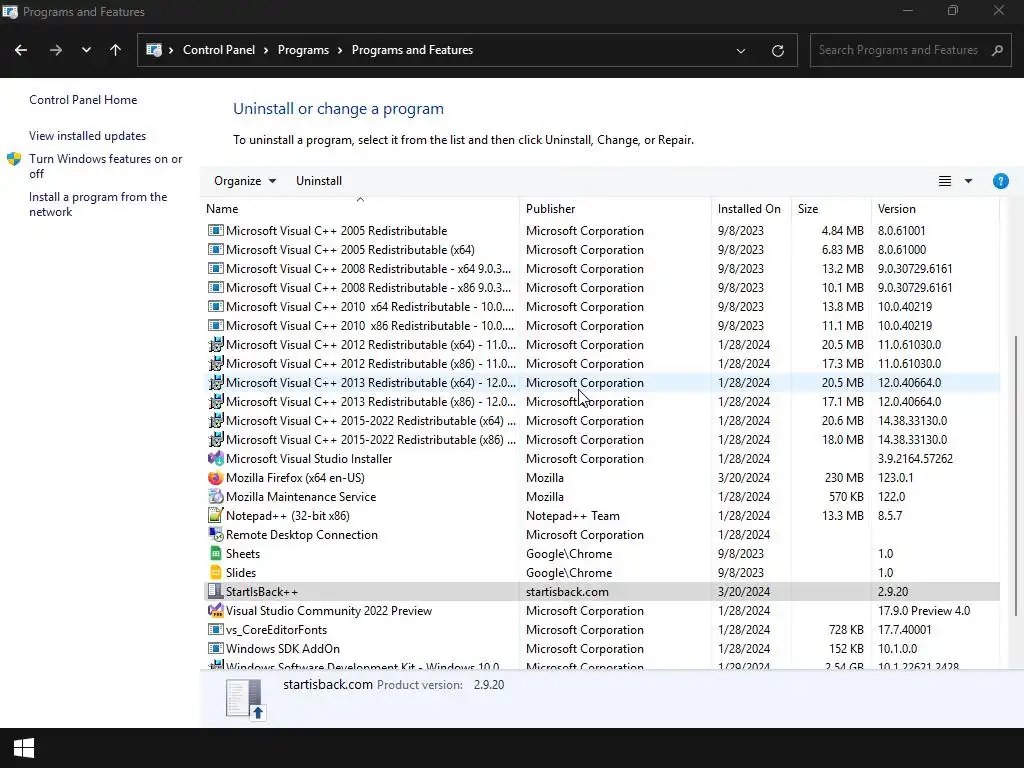
Task: Click the Notepad++ icon
Action: [x=215, y=515]
